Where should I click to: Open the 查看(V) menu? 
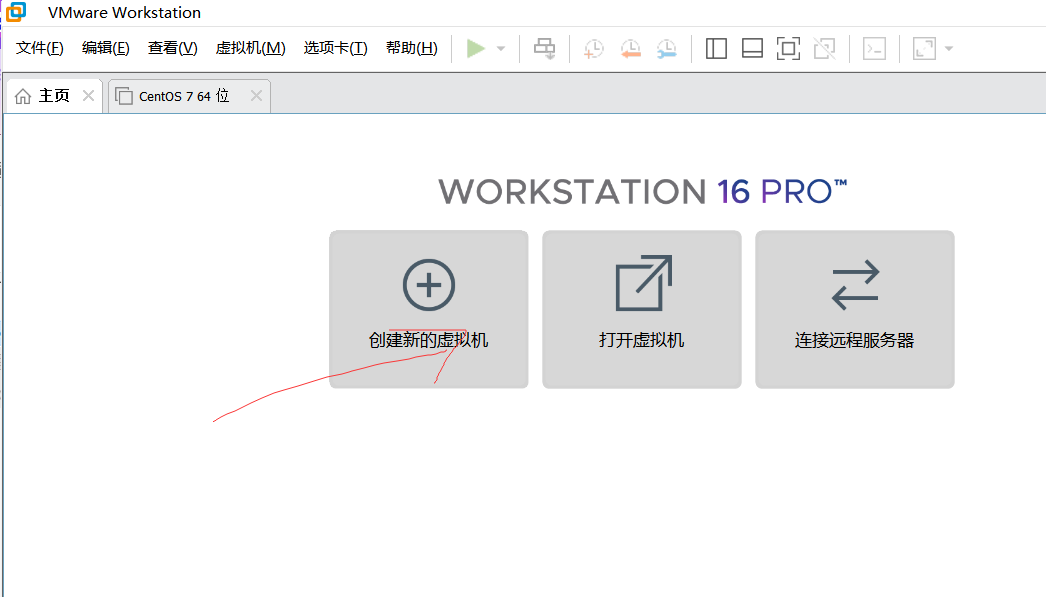[172, 48]
